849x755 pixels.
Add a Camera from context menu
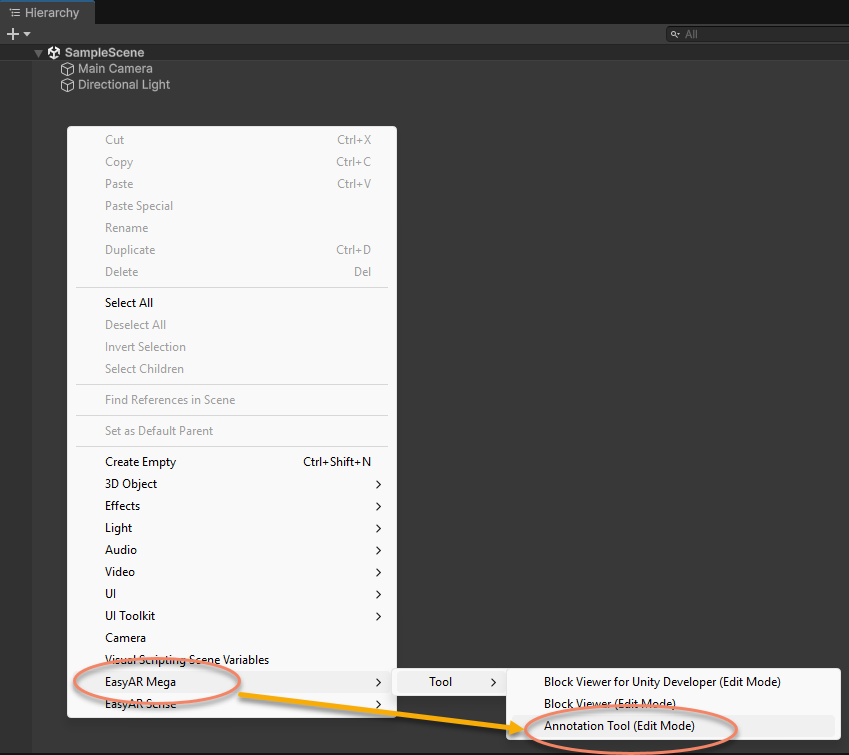coord(125,638)
